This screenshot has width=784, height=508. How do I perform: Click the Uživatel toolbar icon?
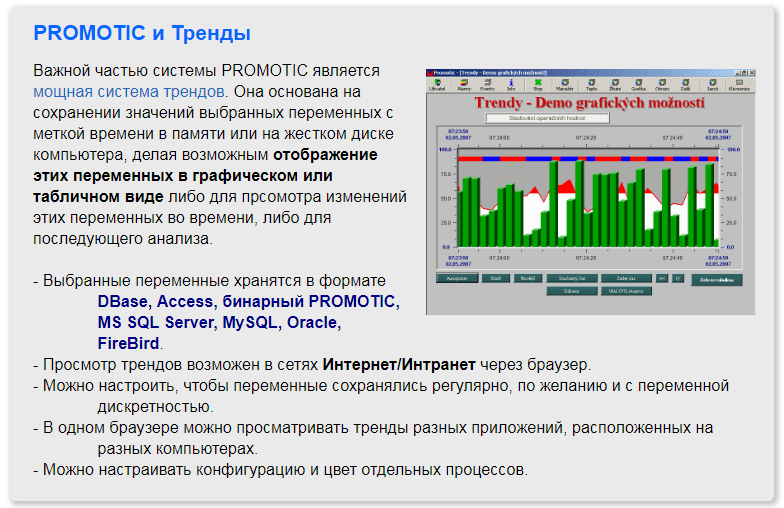[x=437, y=85]
